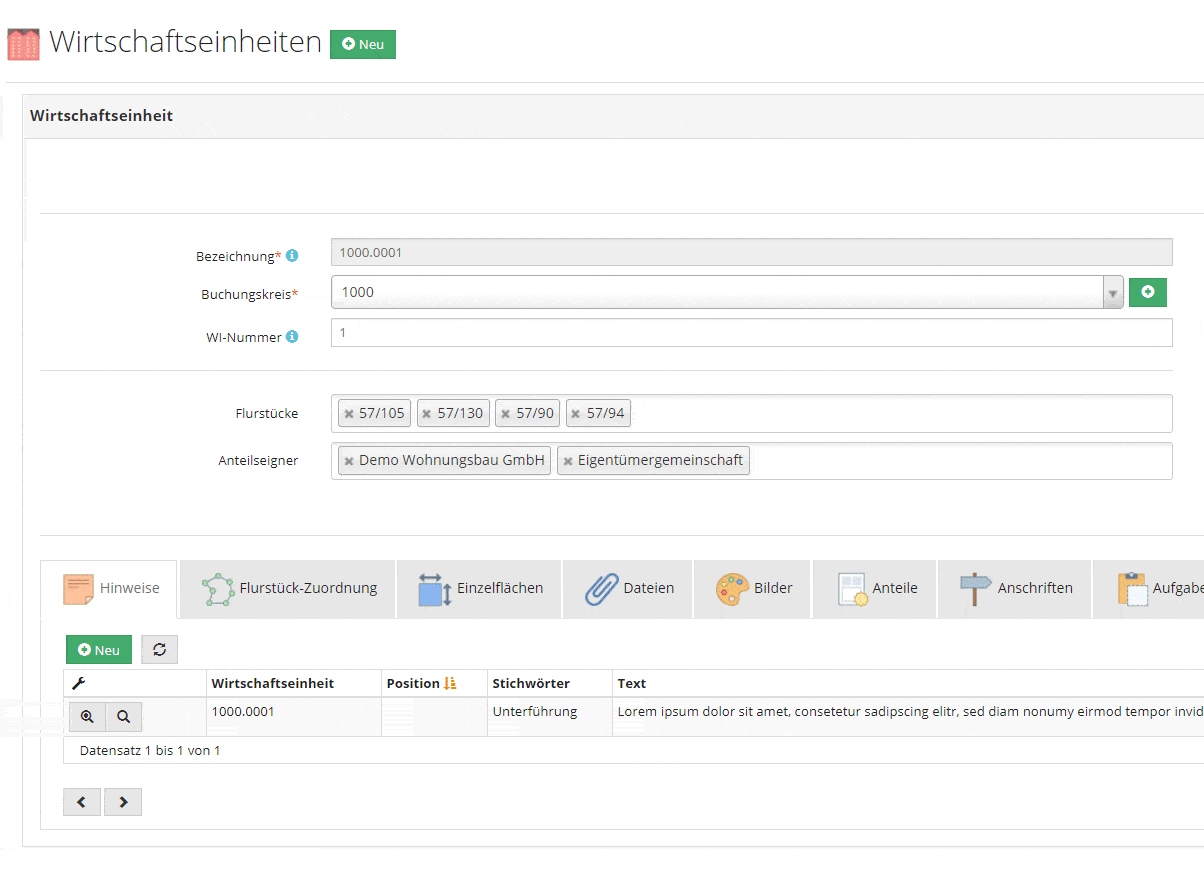This screenshot has width=1204, height=872.
Task: Open the Bilder tab
Action: click(753, 589)
